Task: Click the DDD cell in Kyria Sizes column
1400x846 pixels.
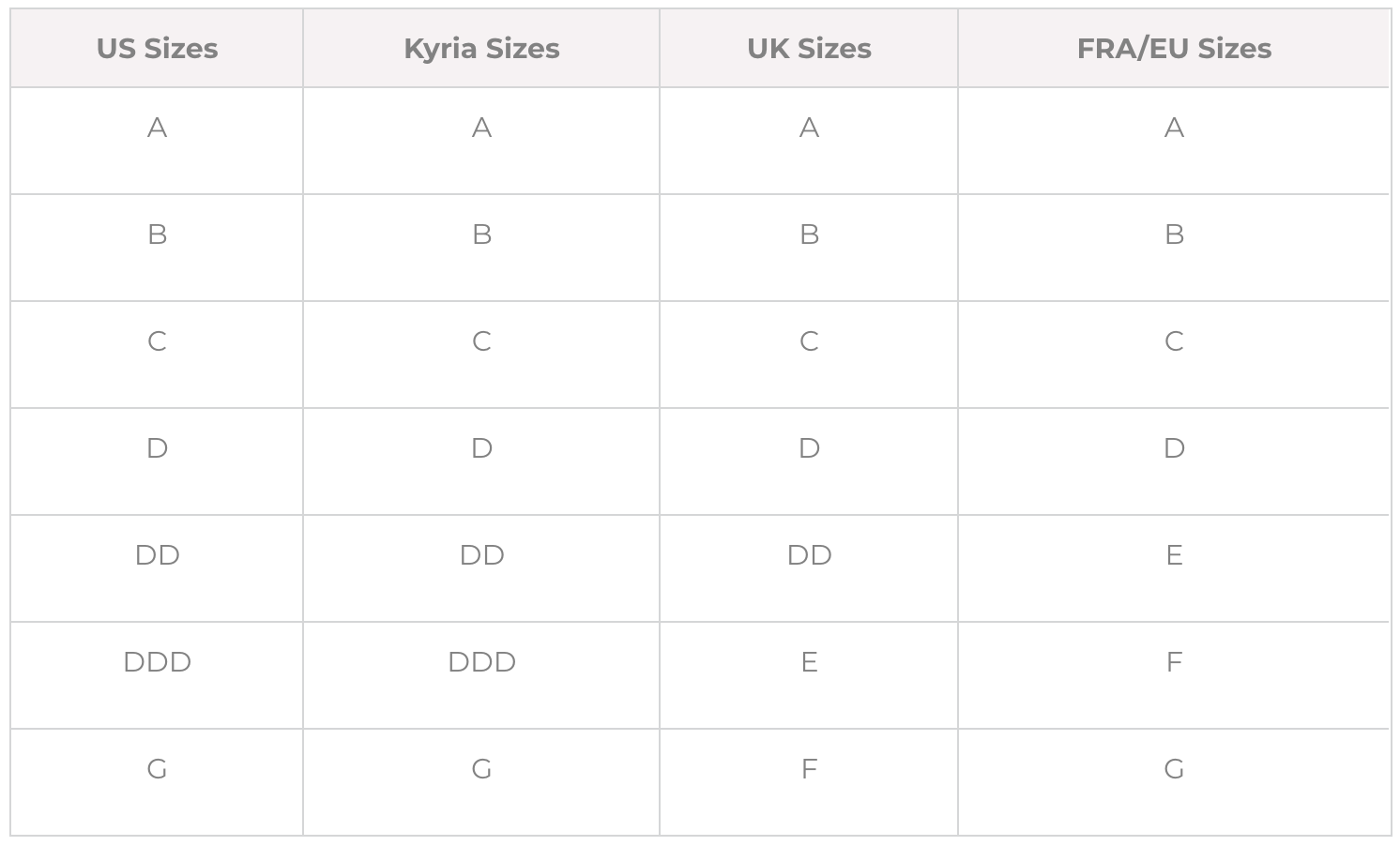Action: [x=481, y=676]
